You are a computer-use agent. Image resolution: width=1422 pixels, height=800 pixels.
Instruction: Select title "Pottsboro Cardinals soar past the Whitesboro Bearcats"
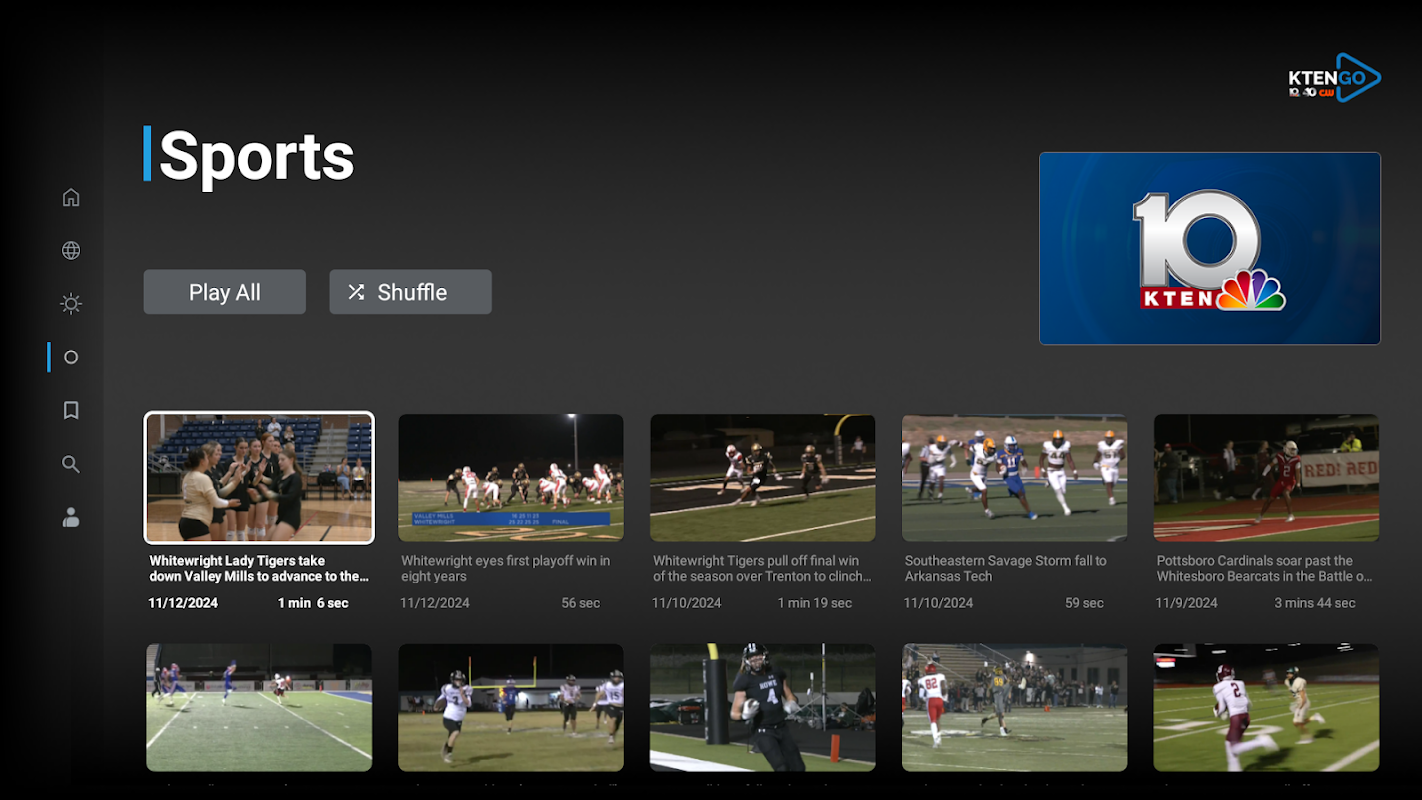coord(1264,568)
